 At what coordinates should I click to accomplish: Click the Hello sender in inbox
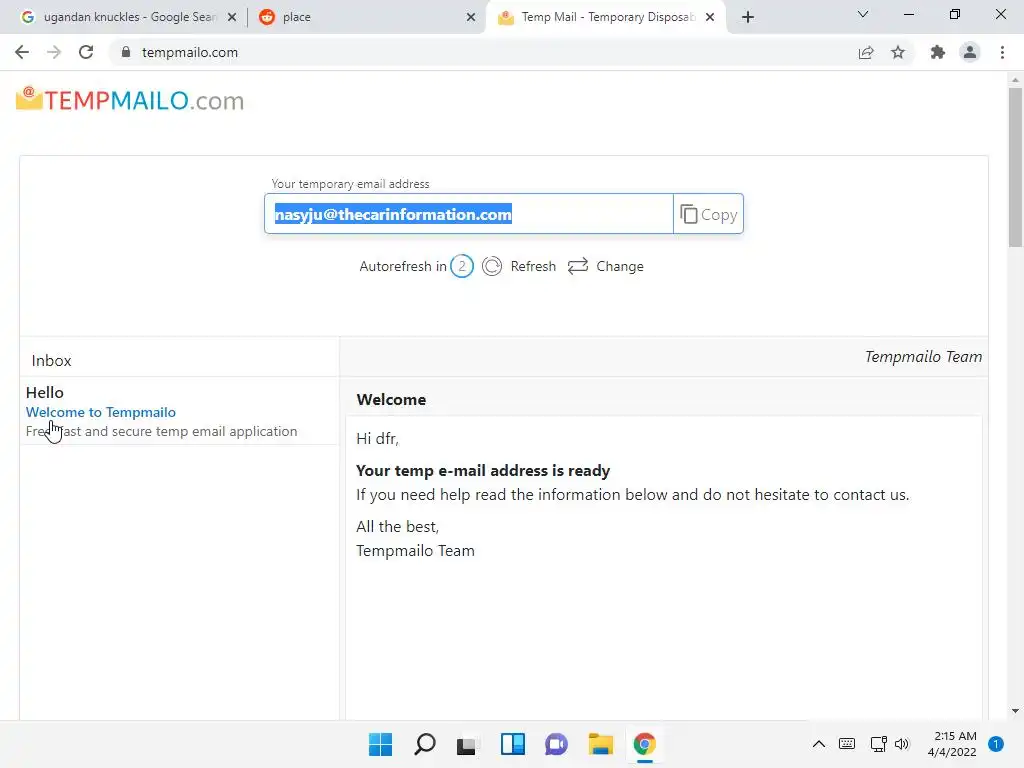pyautogui.click(x=44, y=392)
